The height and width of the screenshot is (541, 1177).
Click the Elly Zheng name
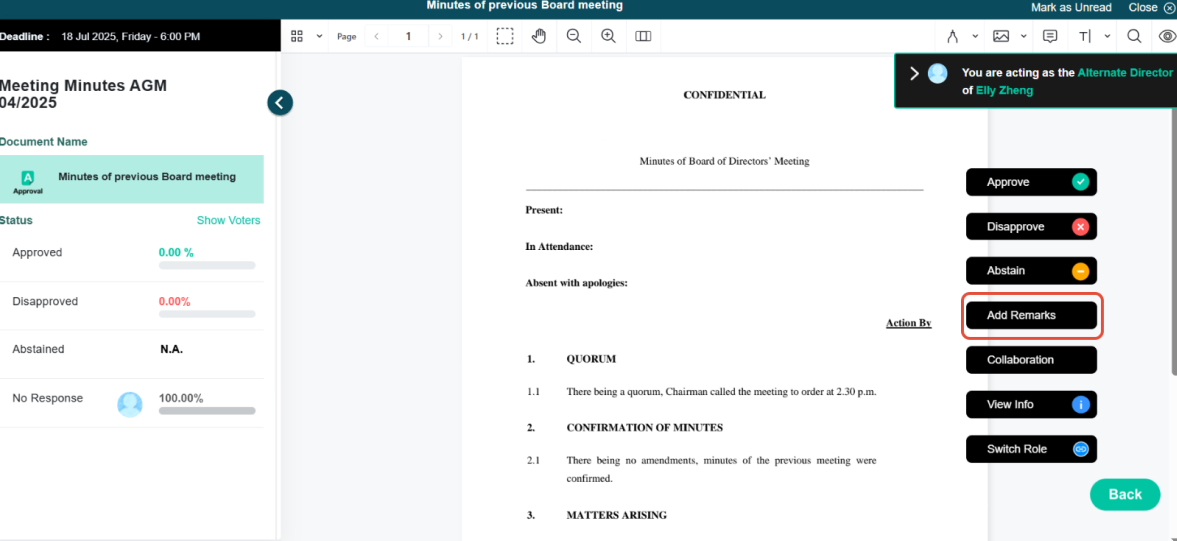1004,90
